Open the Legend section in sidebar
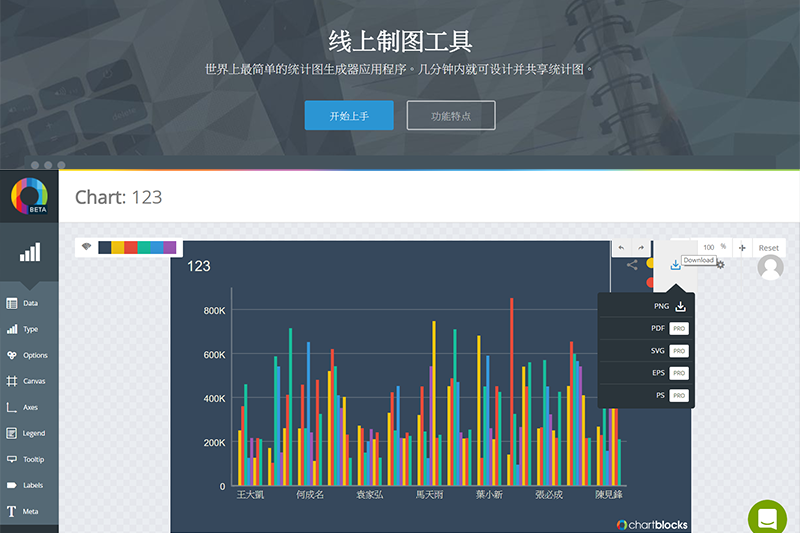The height and width of the screenshot is (533, 800). pyautogui.click(x=29, y=433)
